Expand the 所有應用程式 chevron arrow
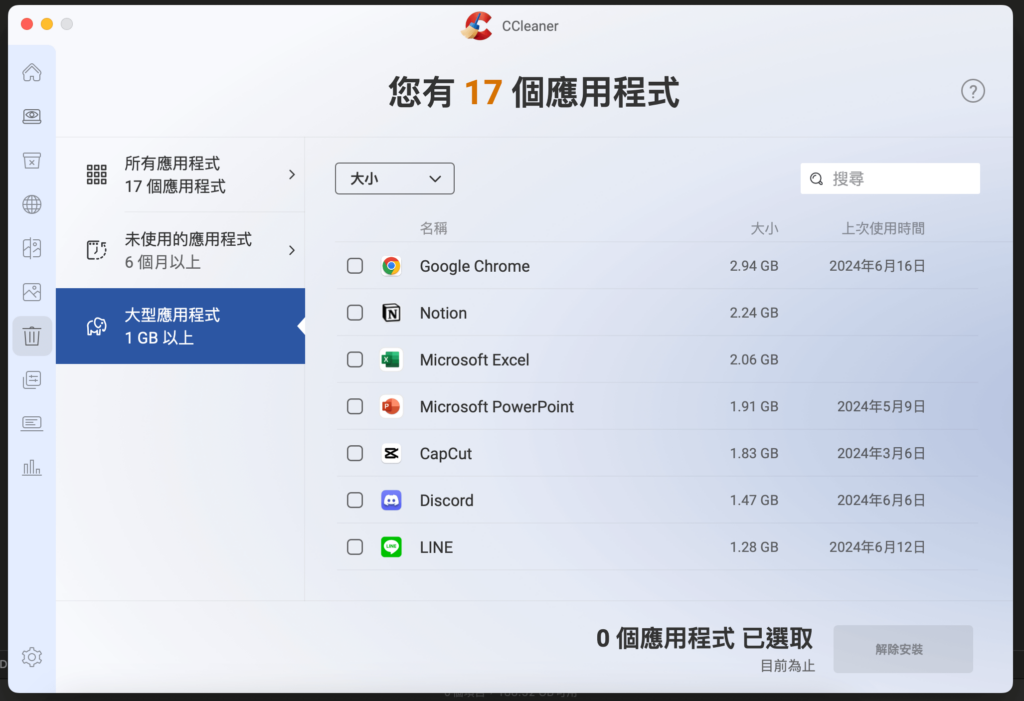 point(292,174)
